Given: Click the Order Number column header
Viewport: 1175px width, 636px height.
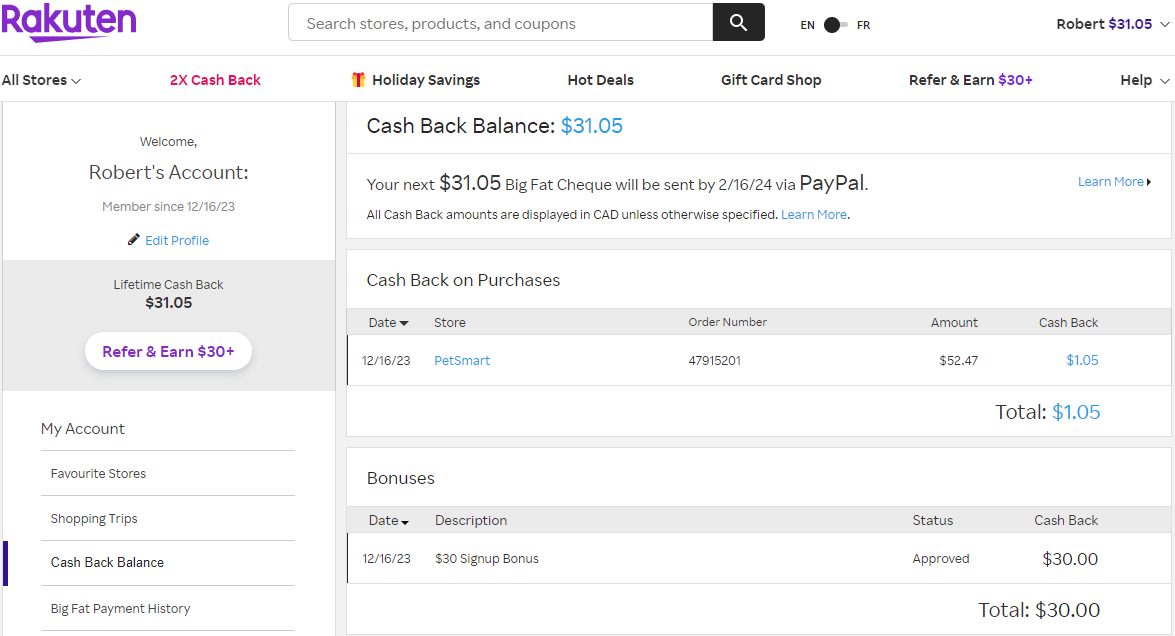Looking at the screenshot, I should point(728,322).
